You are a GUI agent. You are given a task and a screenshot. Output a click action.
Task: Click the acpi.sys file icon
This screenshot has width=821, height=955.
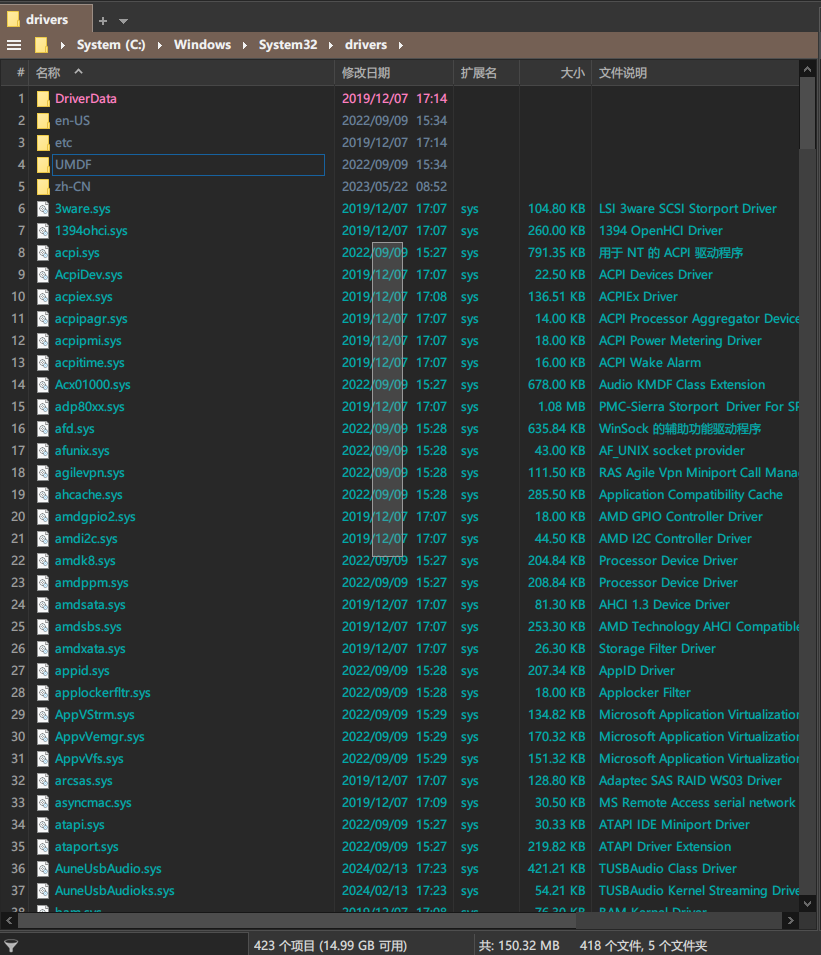pyautogui.click(x=43, y=253)
